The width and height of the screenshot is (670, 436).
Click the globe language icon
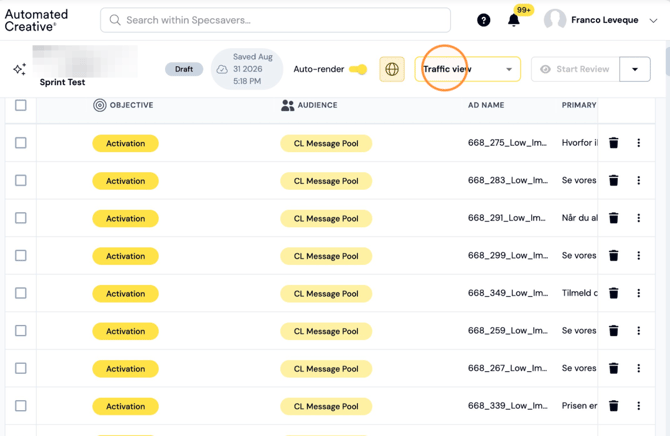point(392,69)
